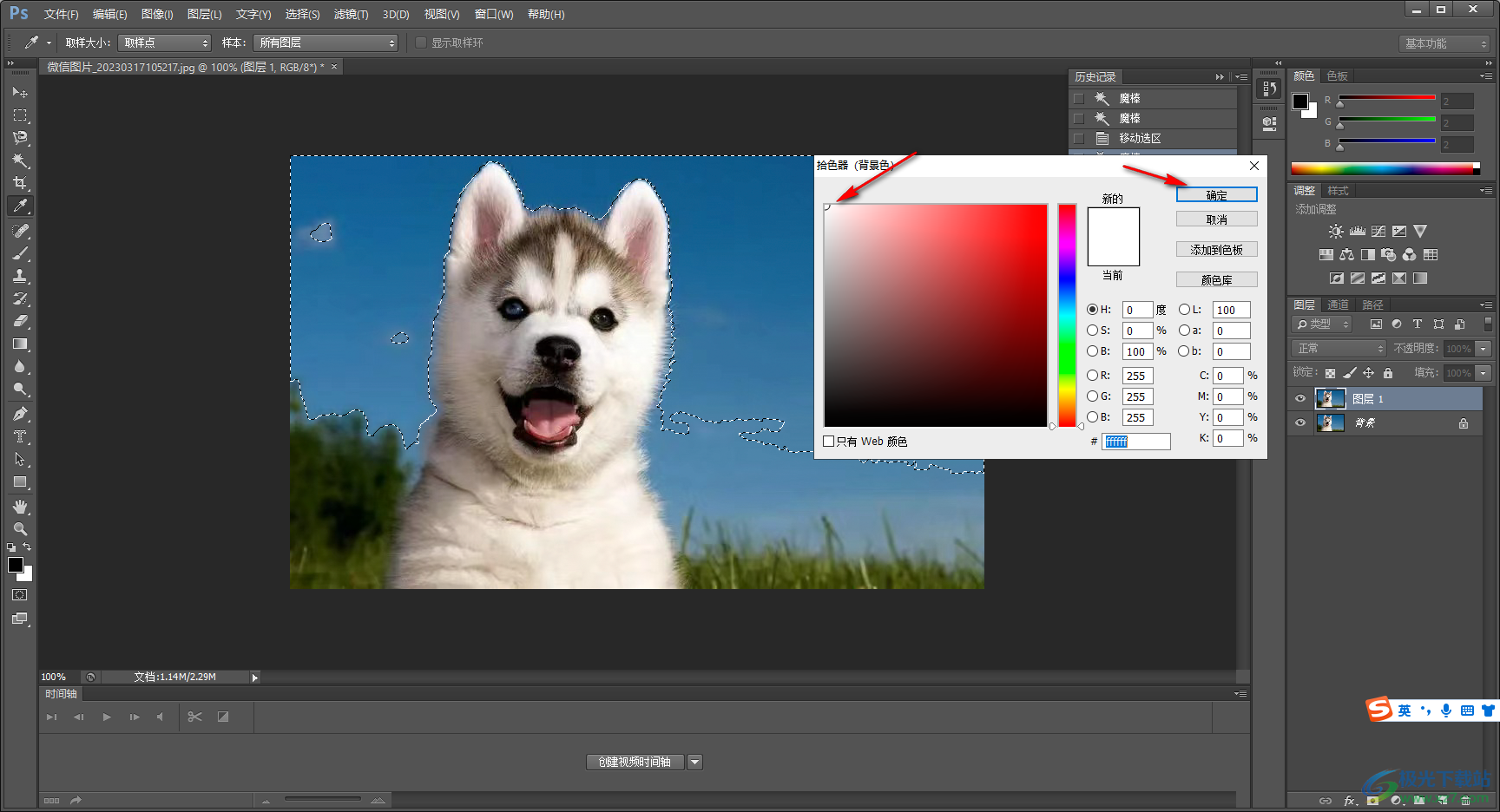The height and width of the screenshot is (812, 1500).
Task: Open the 取样大小 dropdown
Action: [165, 43]
